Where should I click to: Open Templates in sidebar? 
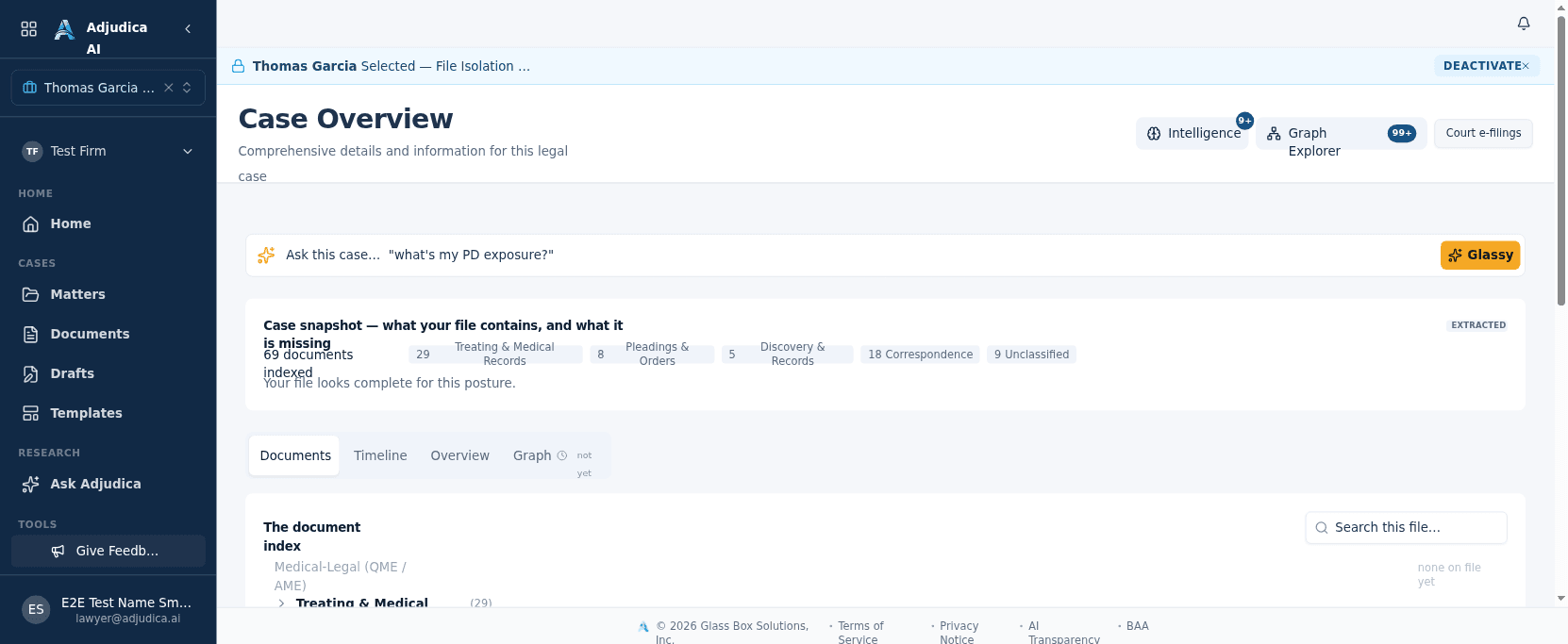[x=108, y=413]
